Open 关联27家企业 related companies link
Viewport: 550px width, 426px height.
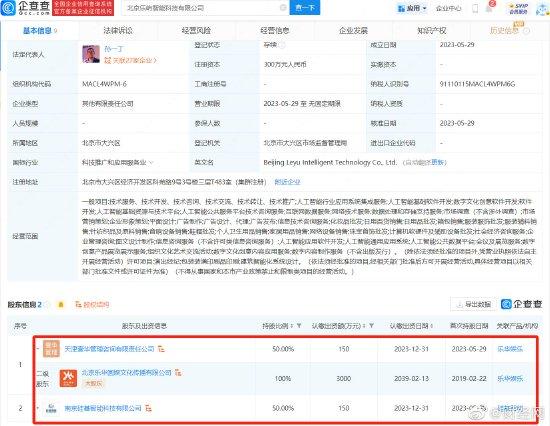point(130,60)
